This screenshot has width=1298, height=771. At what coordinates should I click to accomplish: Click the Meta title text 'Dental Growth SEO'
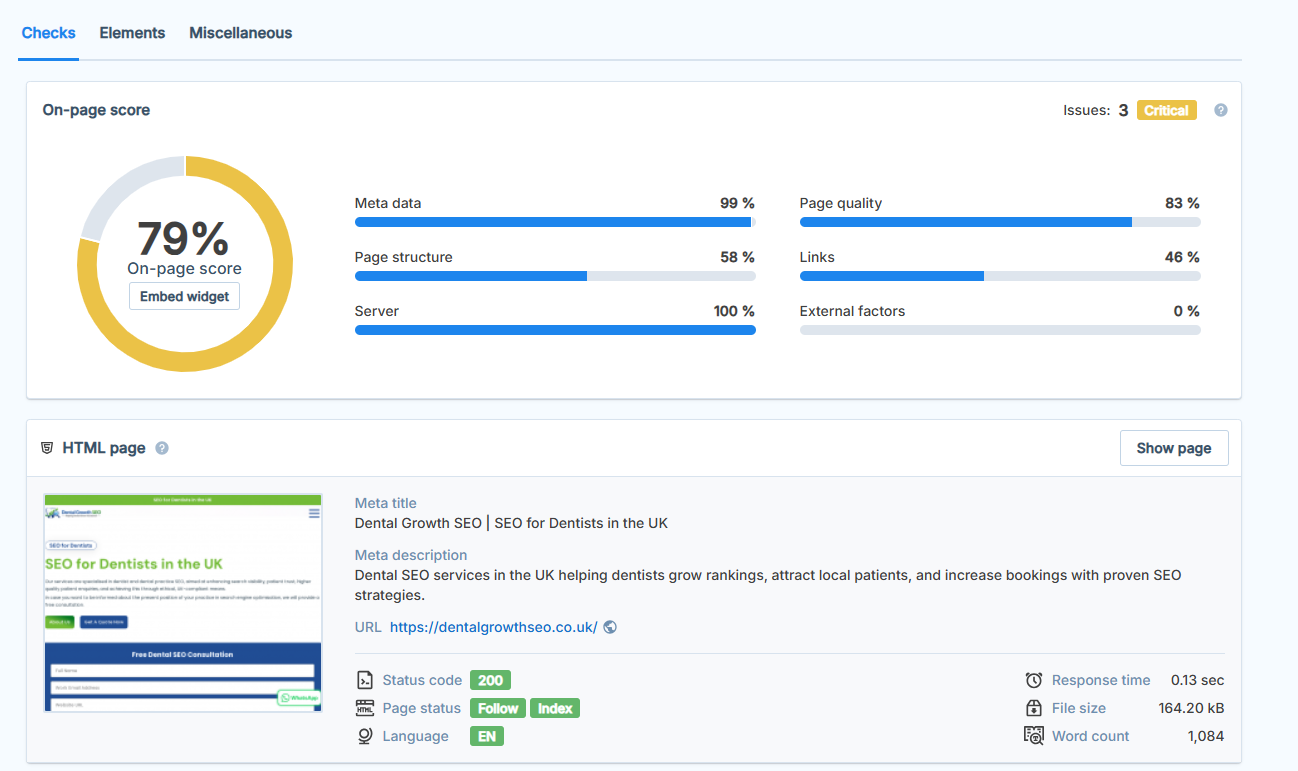419,523
